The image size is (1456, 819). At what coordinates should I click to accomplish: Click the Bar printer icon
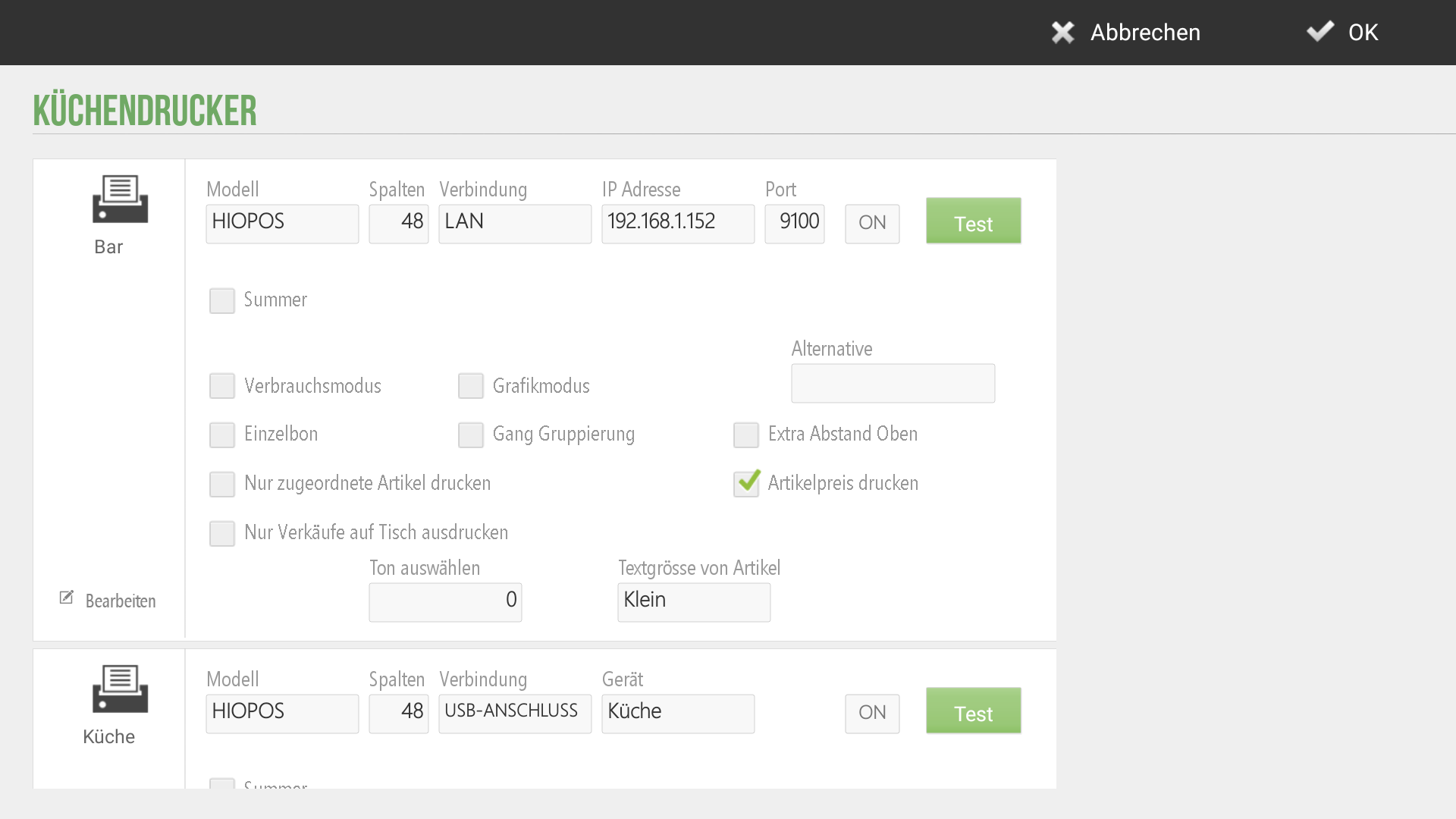click(120, 199)
